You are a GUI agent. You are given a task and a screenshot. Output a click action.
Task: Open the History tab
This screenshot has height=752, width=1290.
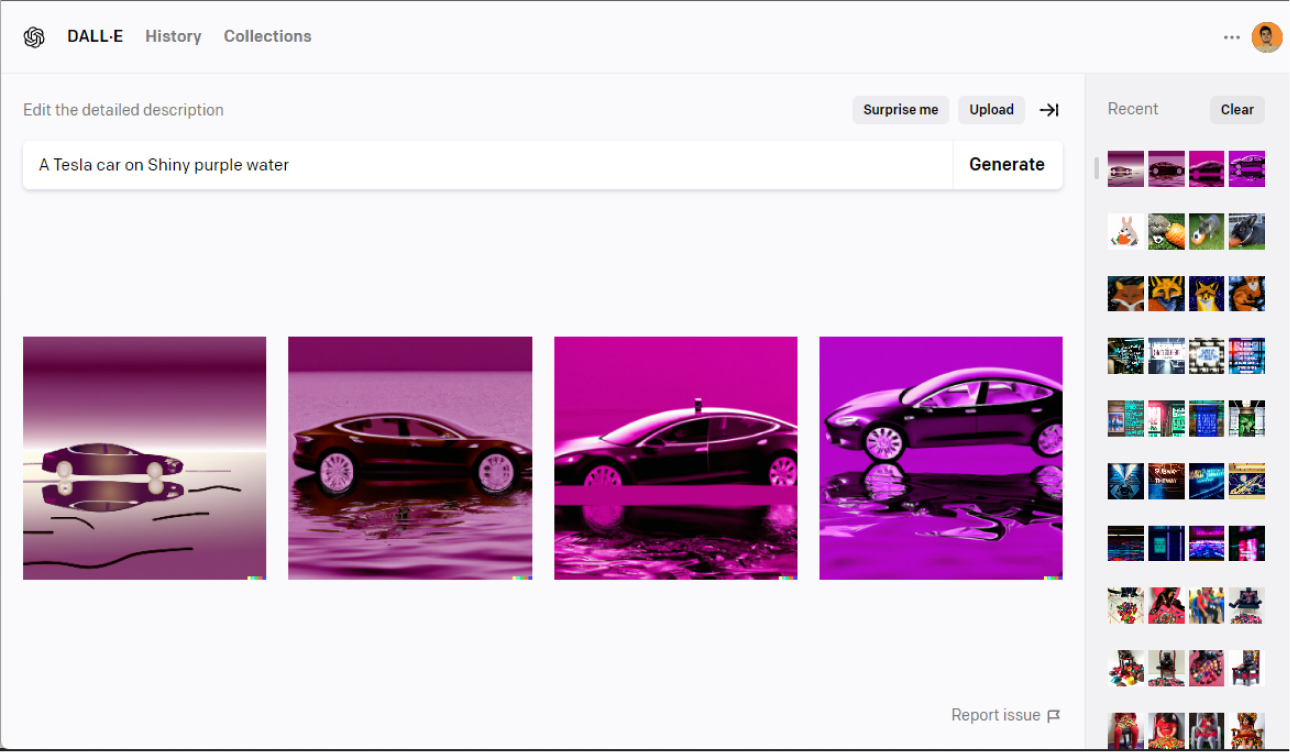[x=173, y=36]
